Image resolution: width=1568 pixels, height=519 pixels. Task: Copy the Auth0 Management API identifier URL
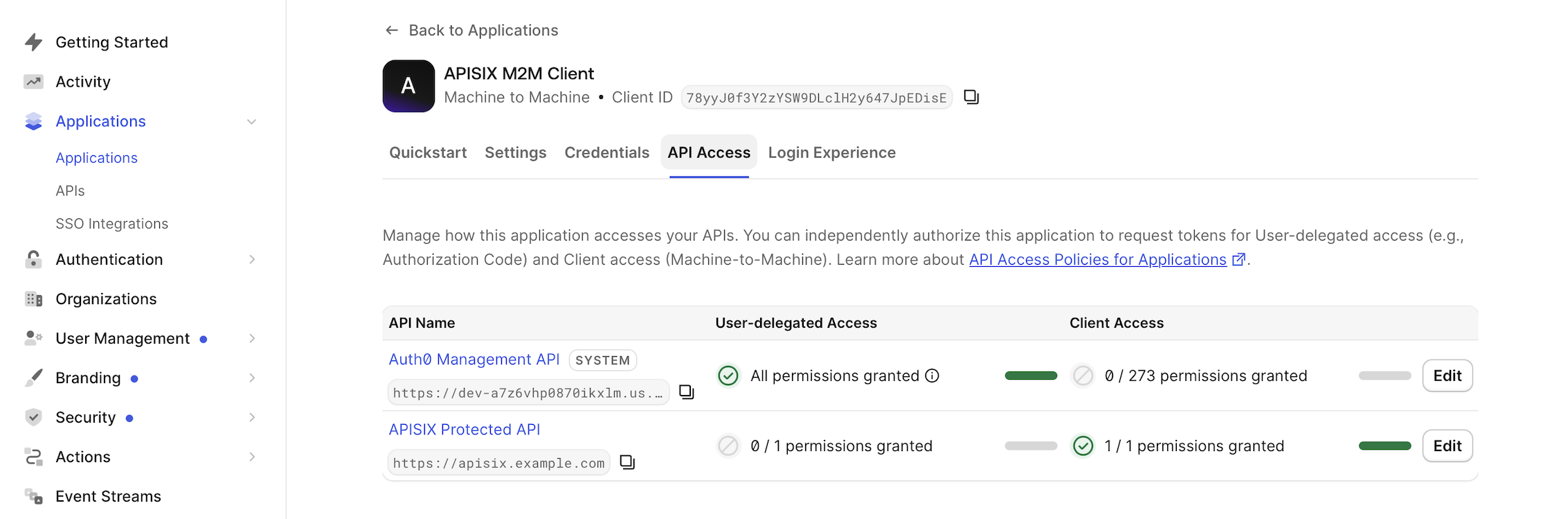point(686,392)
